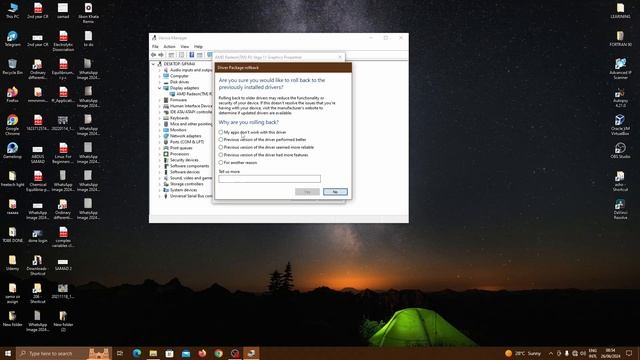Click the Linux For Beginners PDF icon
The image size is (640, 360).
63,153
